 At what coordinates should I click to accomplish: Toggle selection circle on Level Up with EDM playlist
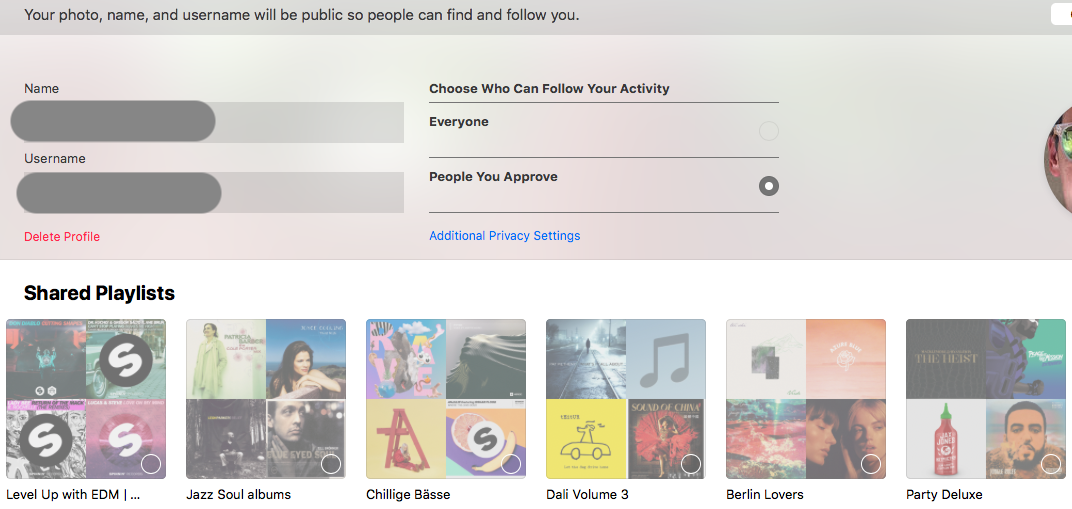pos(150,464)
